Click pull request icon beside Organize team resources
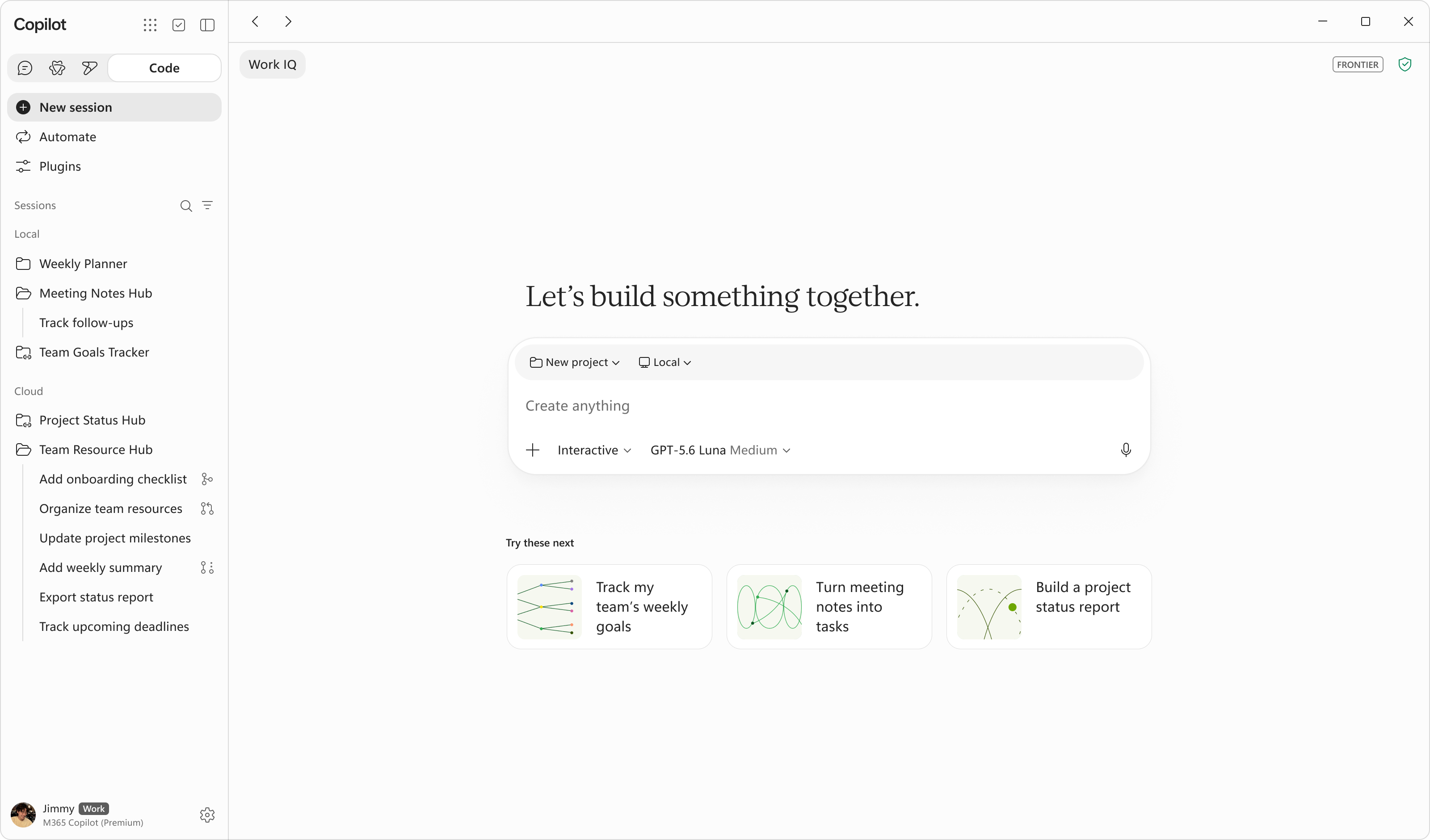This screenshot has width=1430, height=840. [207, 509]
